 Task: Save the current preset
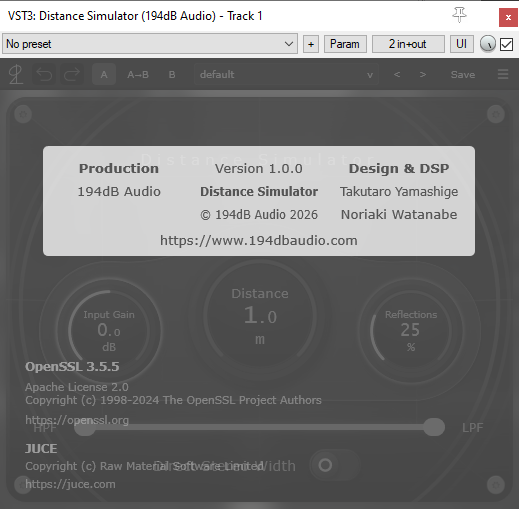(x=463, y=74)
